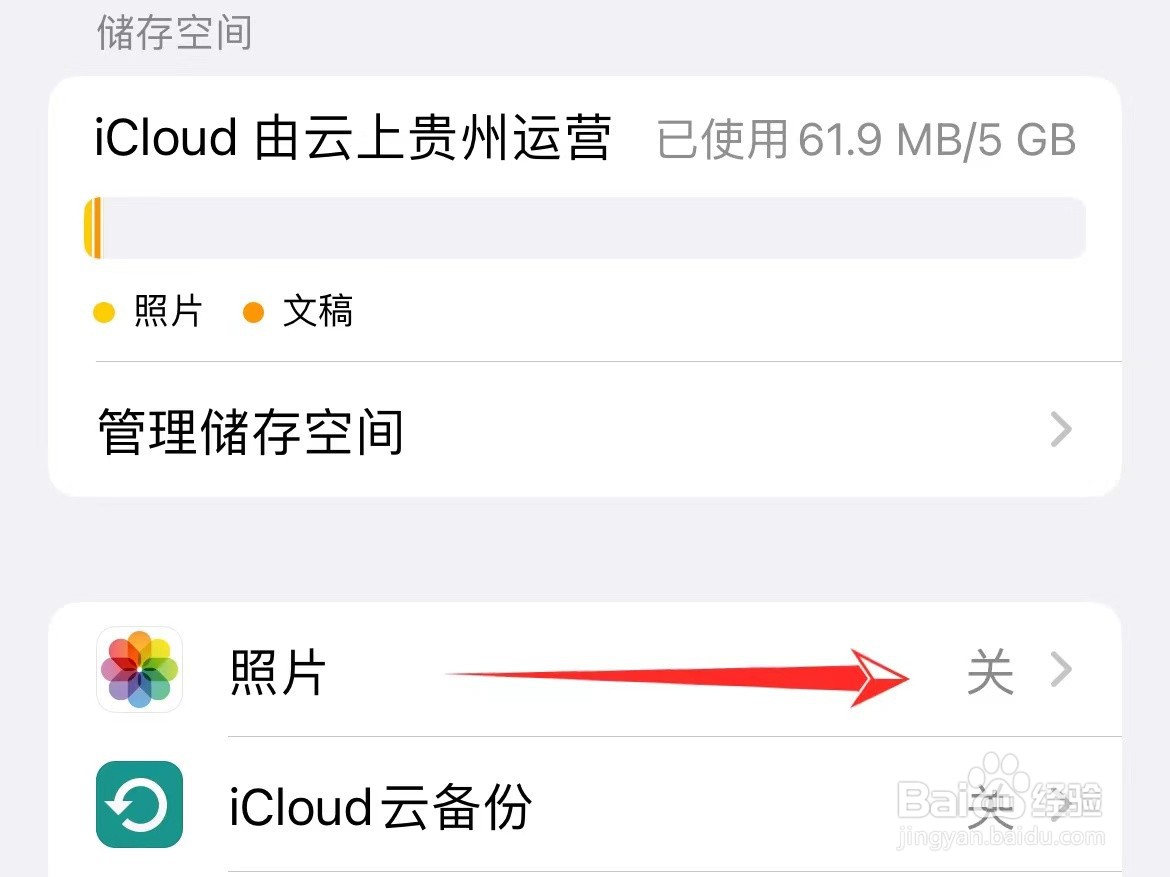This screenshot has height=877, width=1170.
Task: Tap the 关 status of iCloud云备份
Action: 990,806
